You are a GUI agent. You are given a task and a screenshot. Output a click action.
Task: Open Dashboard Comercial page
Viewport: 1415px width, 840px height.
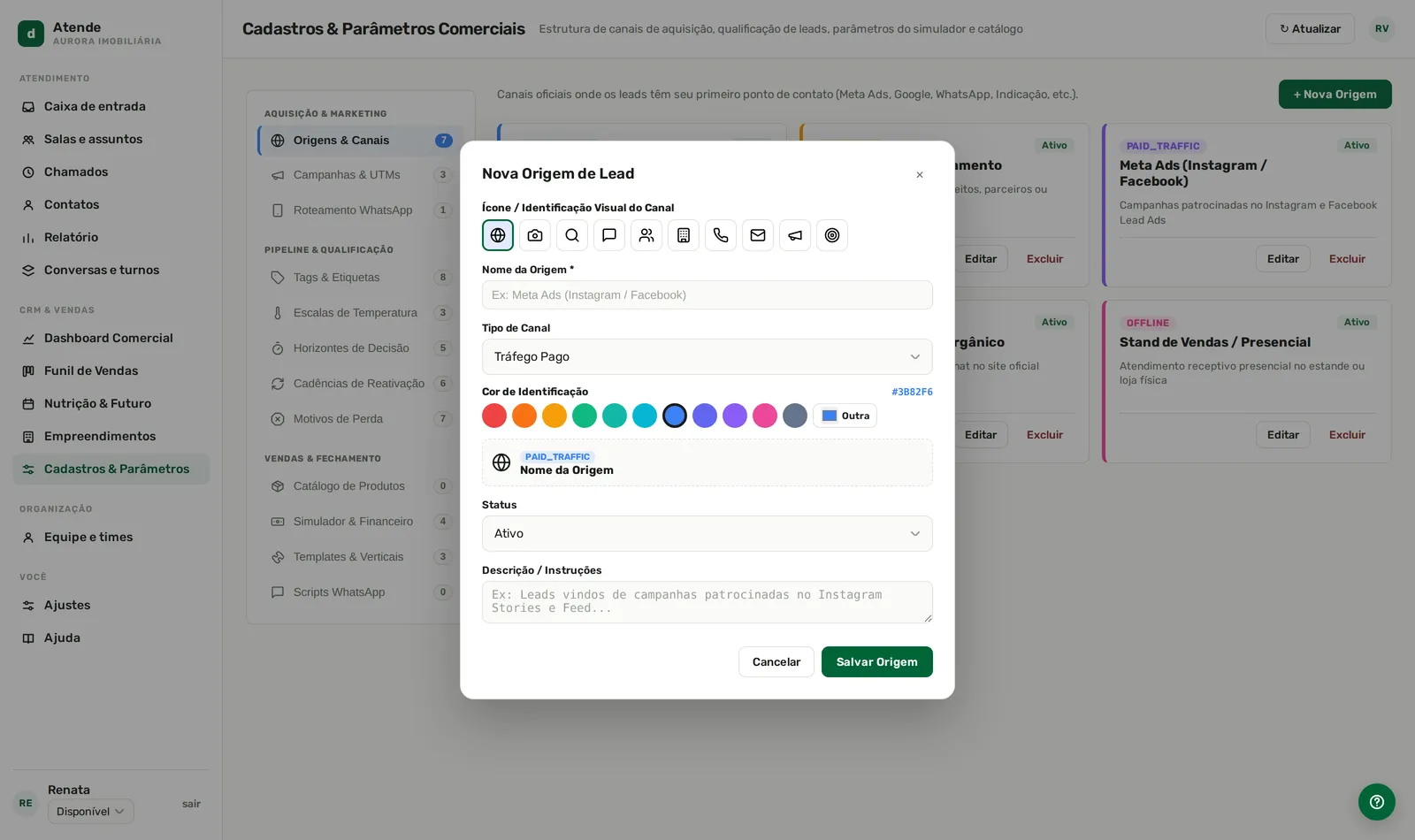111,338
